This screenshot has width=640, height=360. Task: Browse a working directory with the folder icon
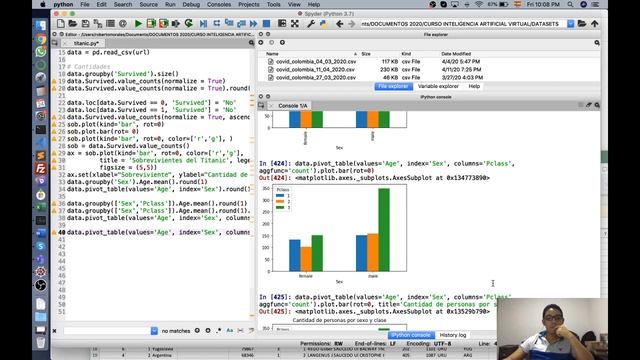(x=582, y=24)
